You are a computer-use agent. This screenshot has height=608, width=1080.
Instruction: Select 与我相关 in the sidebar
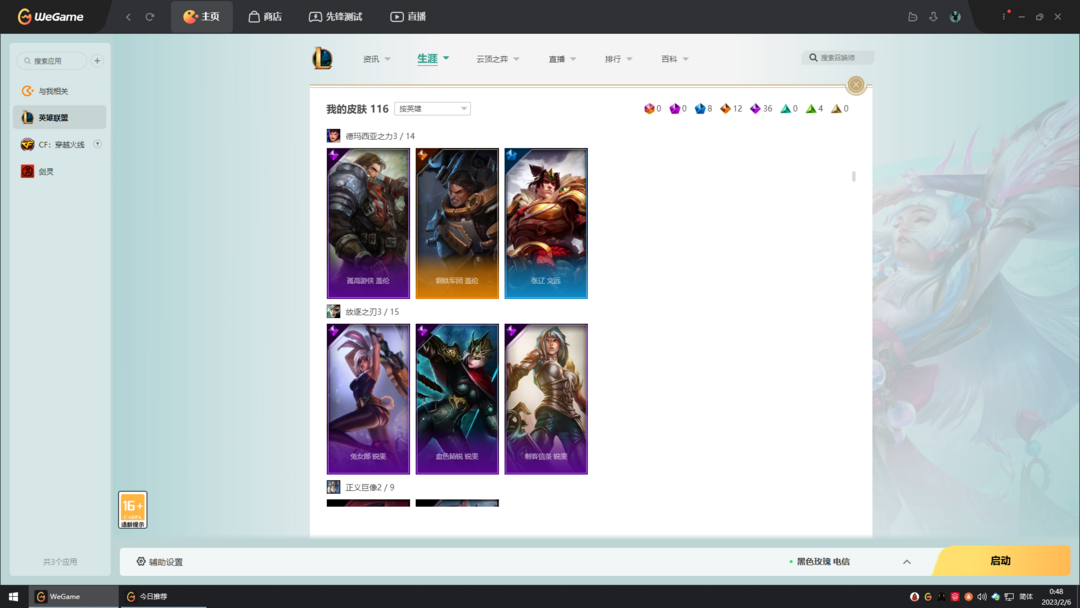(60, 91)
